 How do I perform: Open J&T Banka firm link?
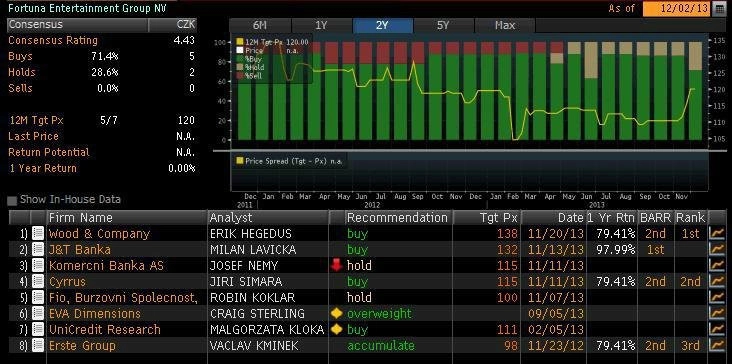(x=80, y=250)
